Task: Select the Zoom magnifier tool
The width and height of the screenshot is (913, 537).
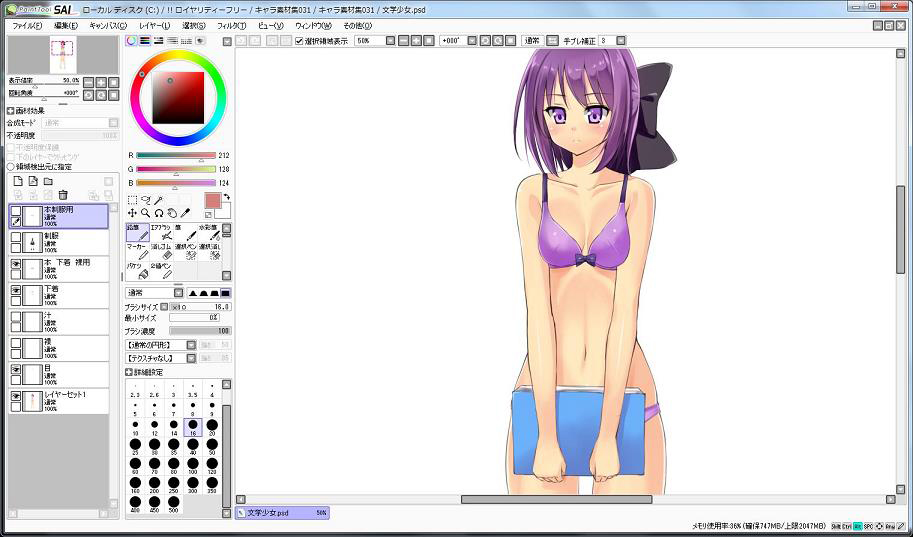Action: click(x=146, y=213)
